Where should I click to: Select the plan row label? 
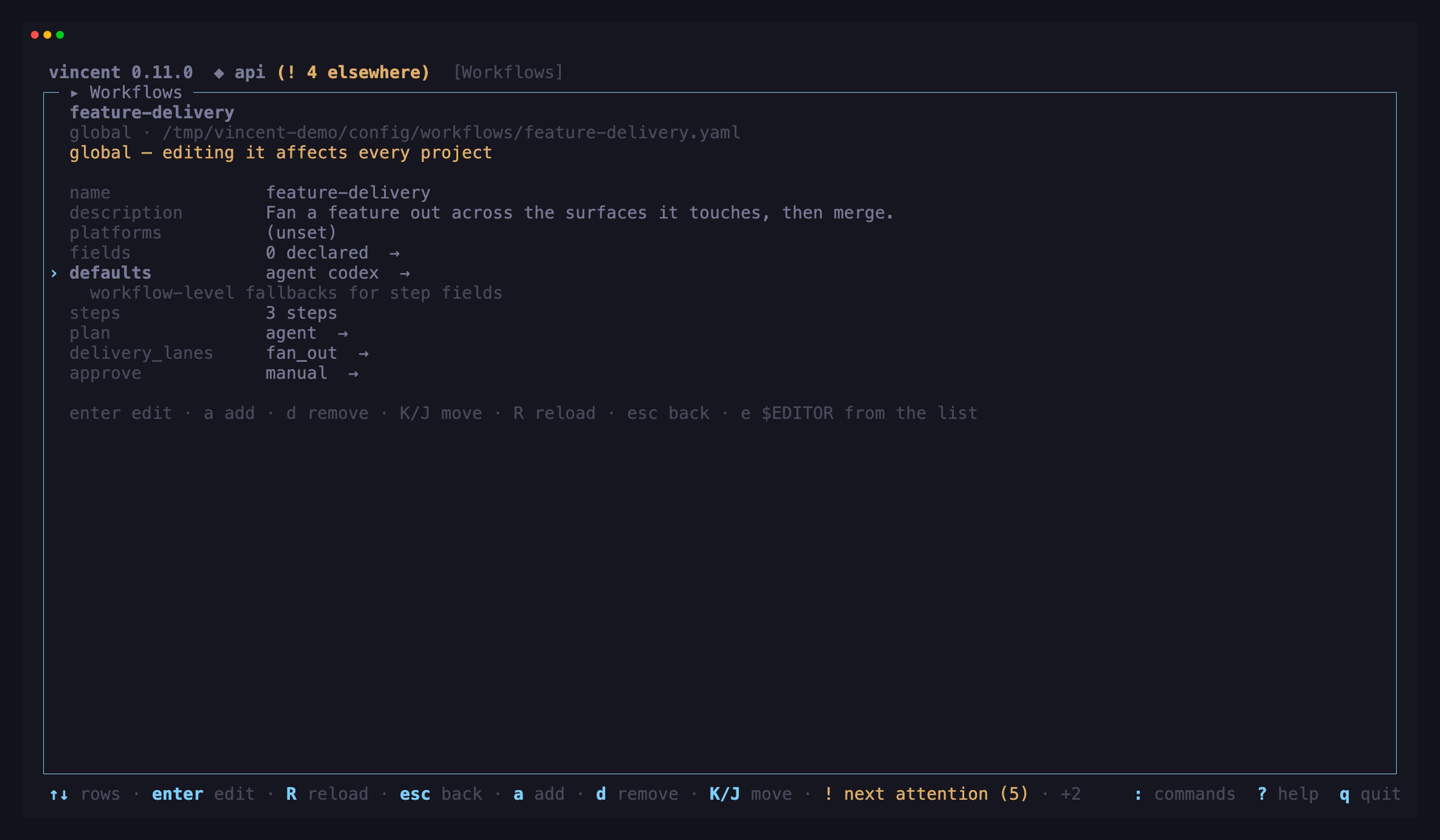pos(89,333)
